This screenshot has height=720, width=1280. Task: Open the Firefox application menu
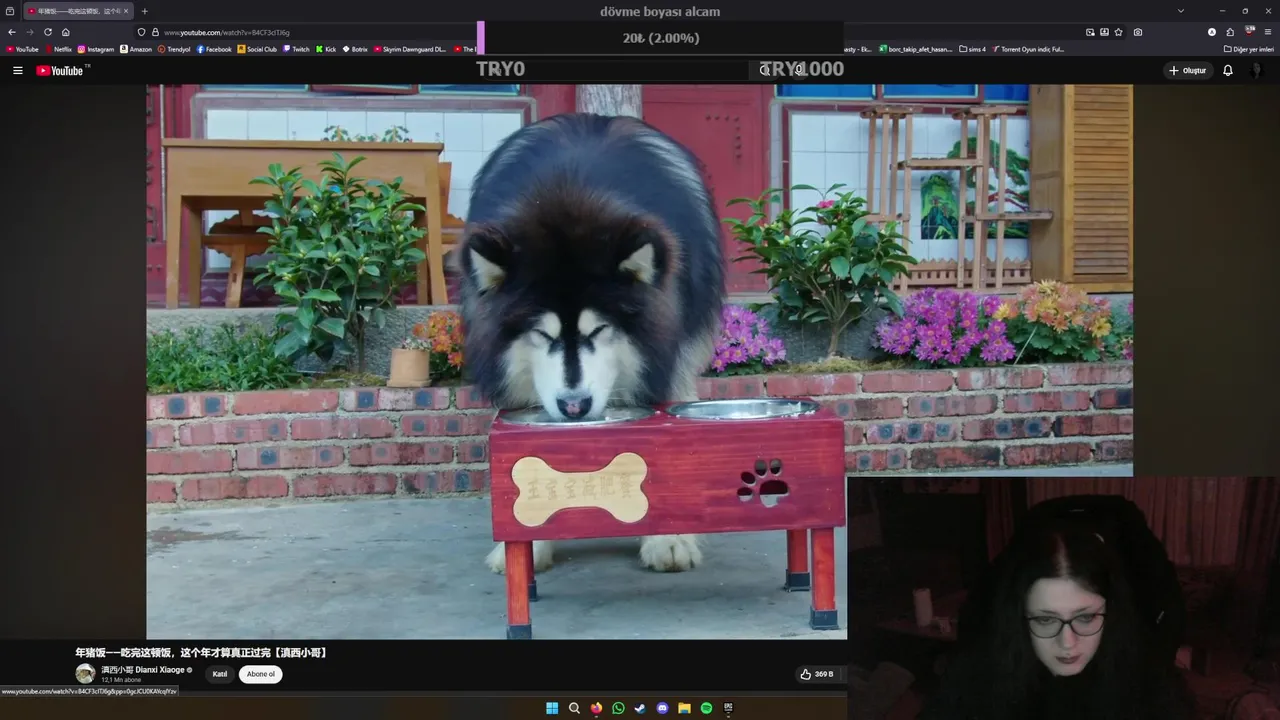[1268, 32]
